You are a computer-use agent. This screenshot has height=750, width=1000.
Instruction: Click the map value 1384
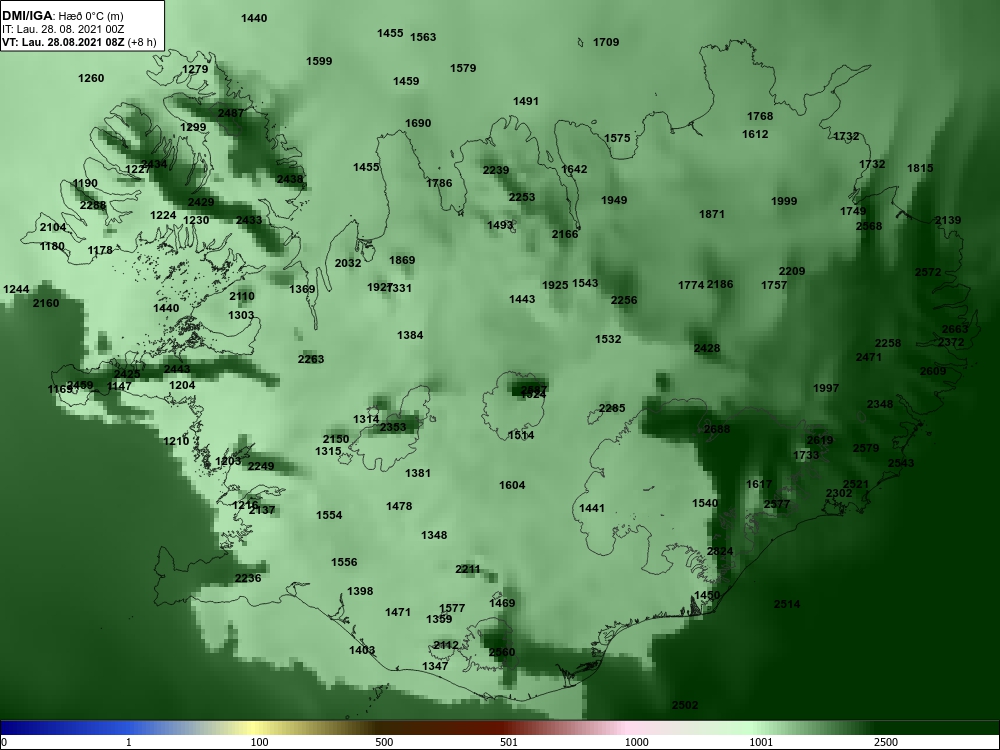tap(409, 335)
